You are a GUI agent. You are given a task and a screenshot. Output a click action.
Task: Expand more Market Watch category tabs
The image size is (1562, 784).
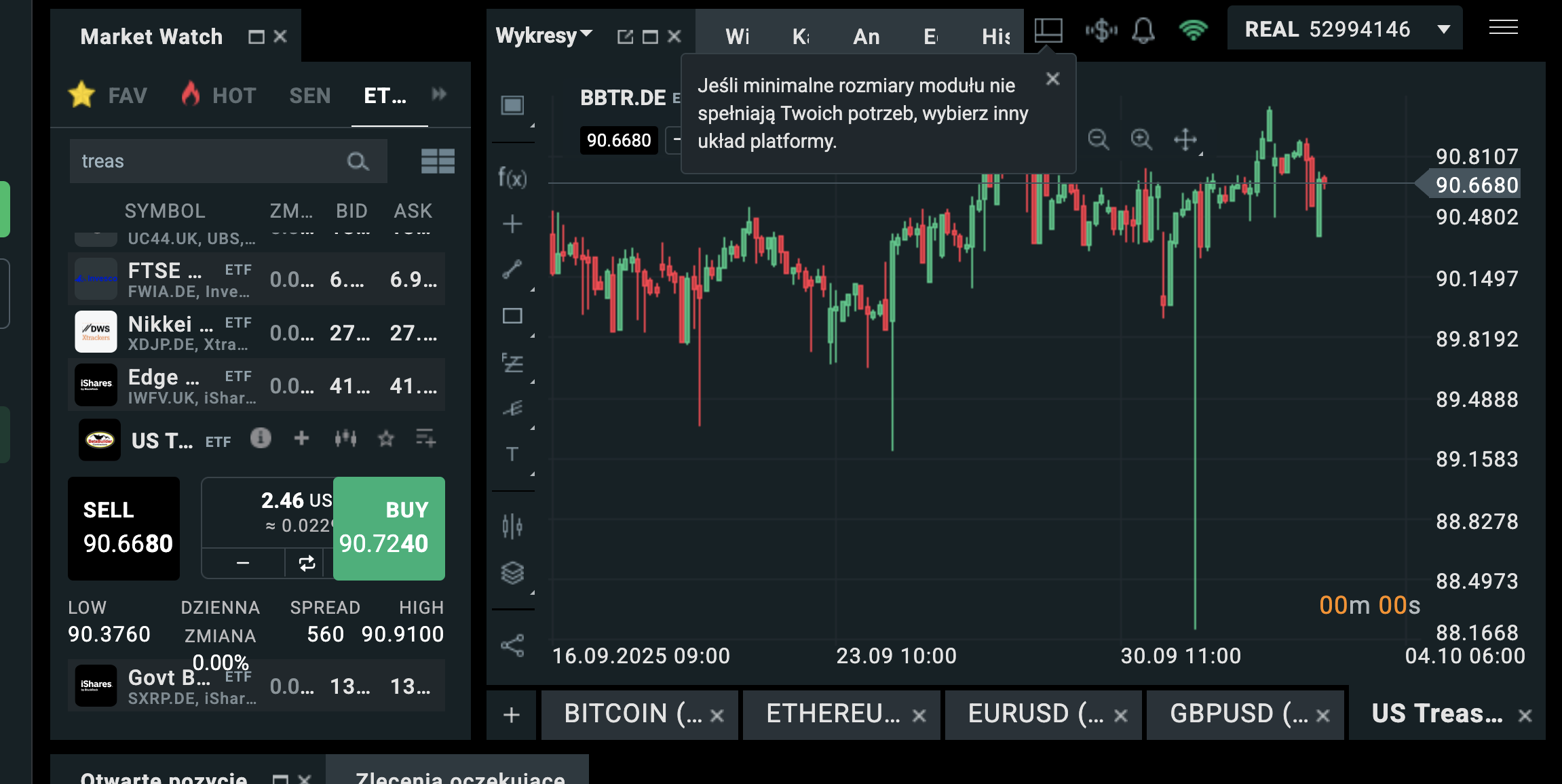[x=439, y=94]
